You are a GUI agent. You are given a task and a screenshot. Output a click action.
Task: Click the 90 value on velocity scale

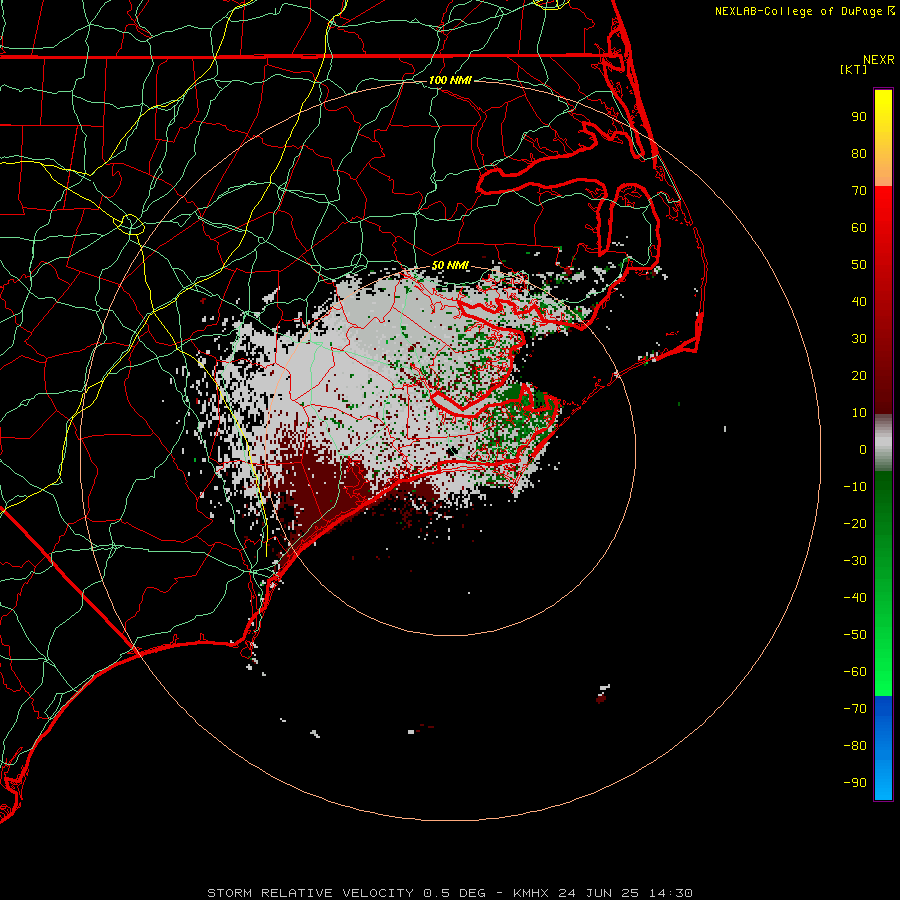point(859,117)
